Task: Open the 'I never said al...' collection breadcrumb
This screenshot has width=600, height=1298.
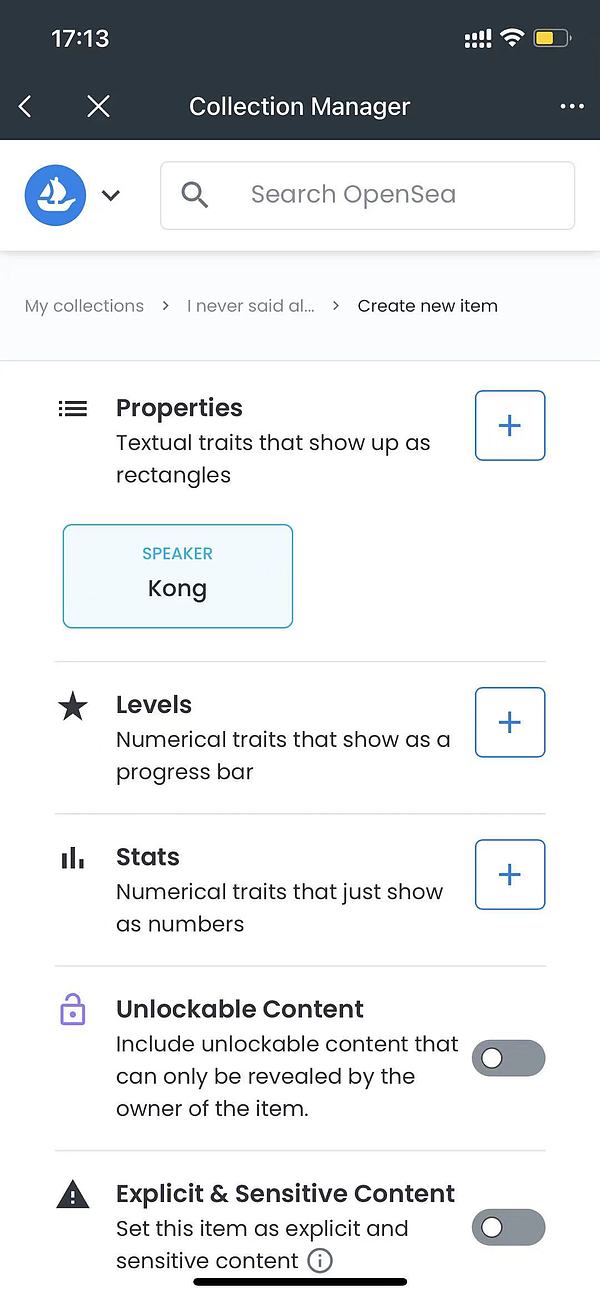Action: click(250, 306)
